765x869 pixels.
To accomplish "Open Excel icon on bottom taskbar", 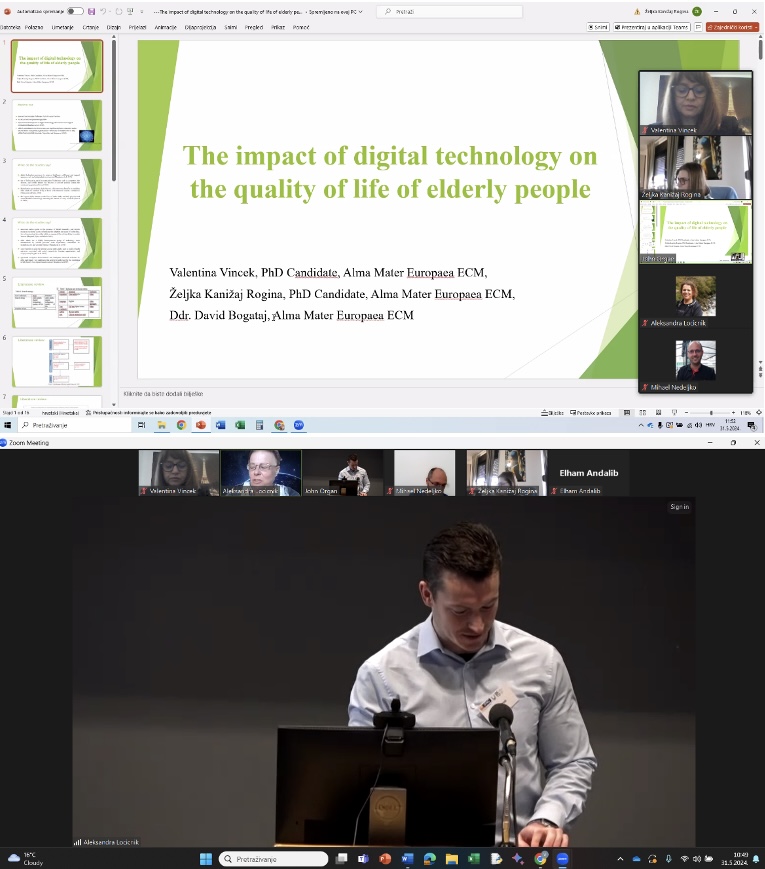I will (474, 858).
